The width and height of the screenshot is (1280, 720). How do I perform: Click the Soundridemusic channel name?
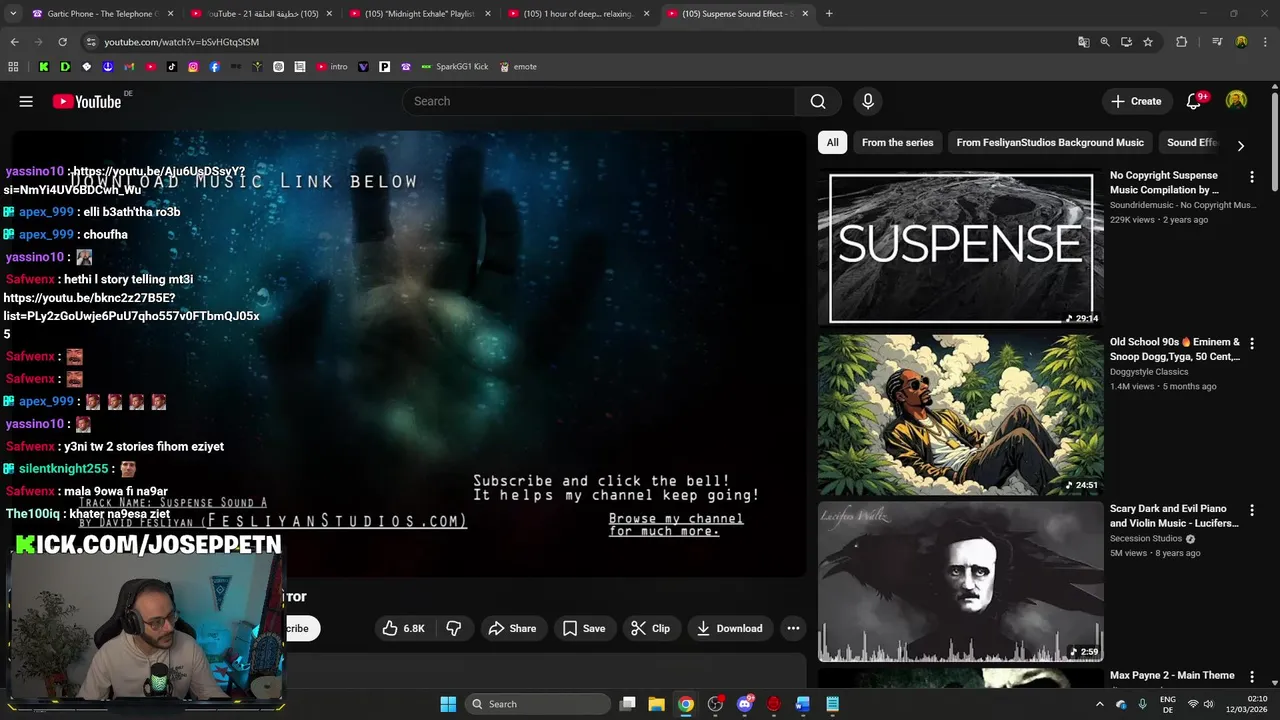tap(1183, 205)
